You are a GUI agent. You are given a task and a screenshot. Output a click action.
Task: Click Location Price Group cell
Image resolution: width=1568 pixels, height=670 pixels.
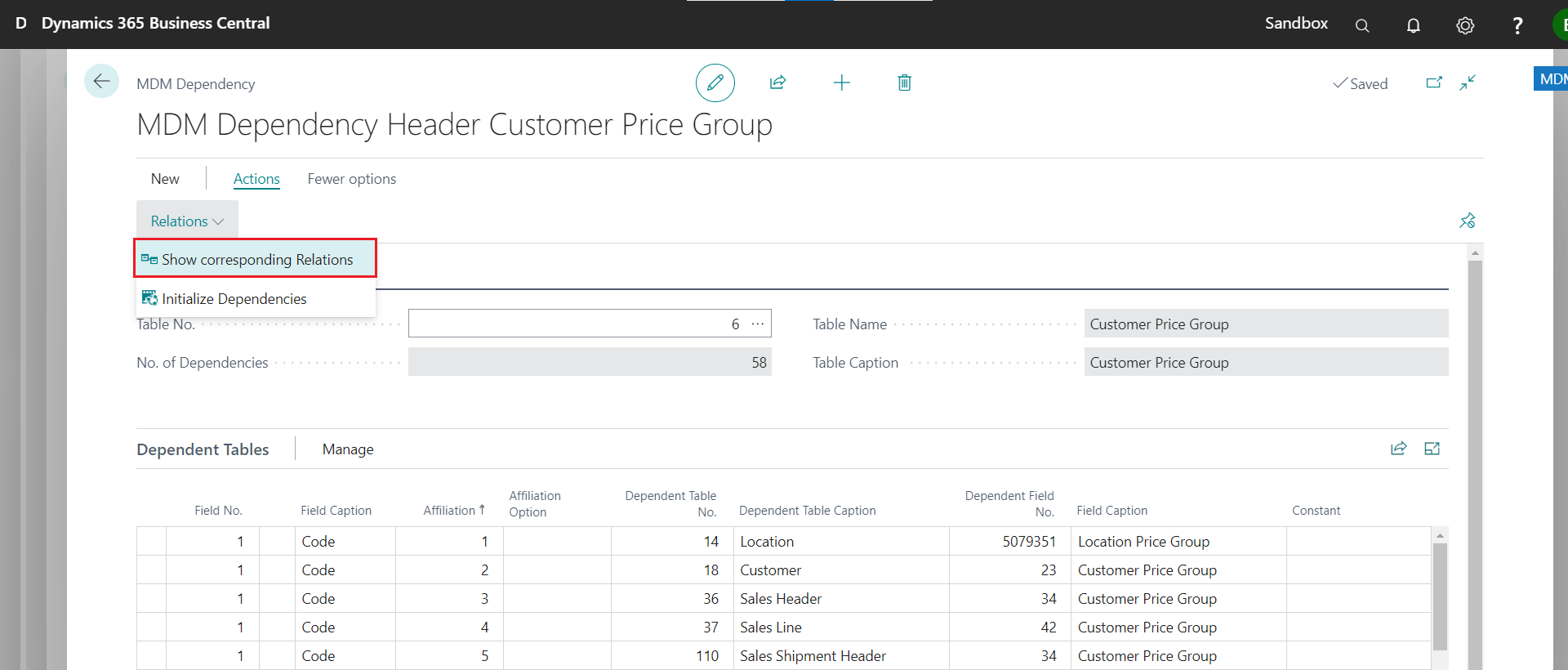1178,541
